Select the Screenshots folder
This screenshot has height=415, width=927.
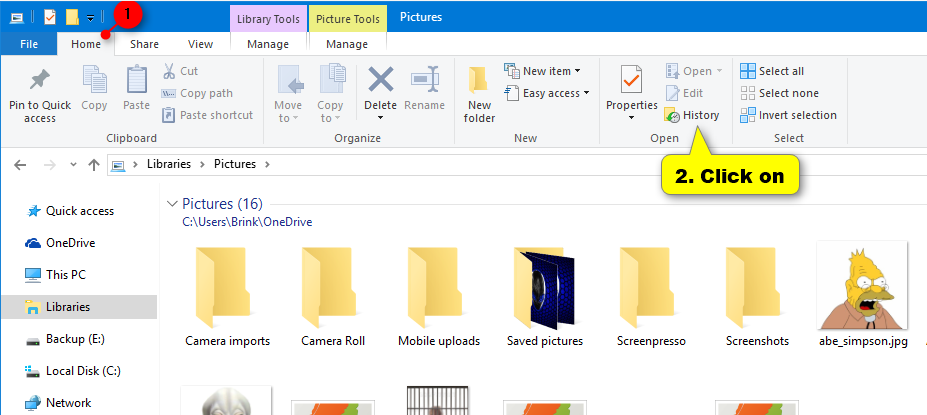pos(757,296)
